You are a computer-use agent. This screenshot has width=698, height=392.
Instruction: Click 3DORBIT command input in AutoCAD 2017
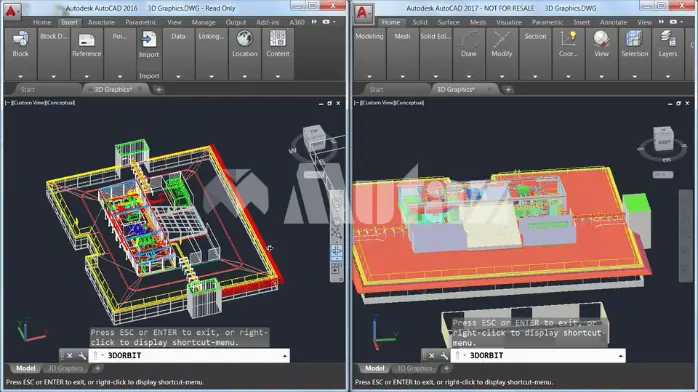click(539, 356)
